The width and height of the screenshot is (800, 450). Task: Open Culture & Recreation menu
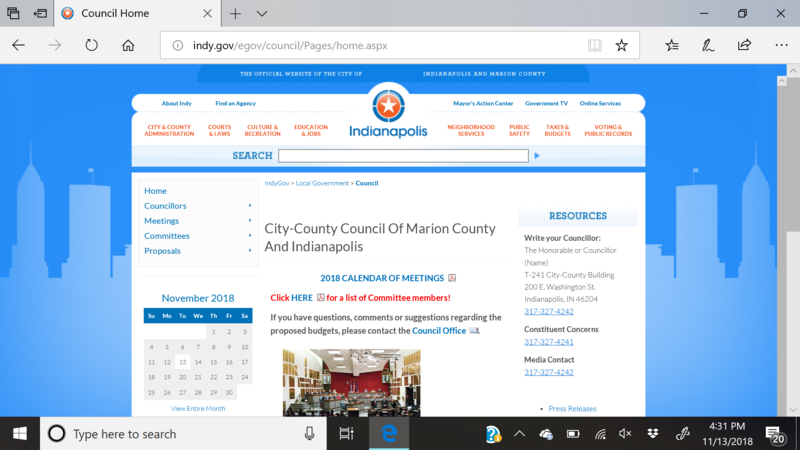click(262, 131)
